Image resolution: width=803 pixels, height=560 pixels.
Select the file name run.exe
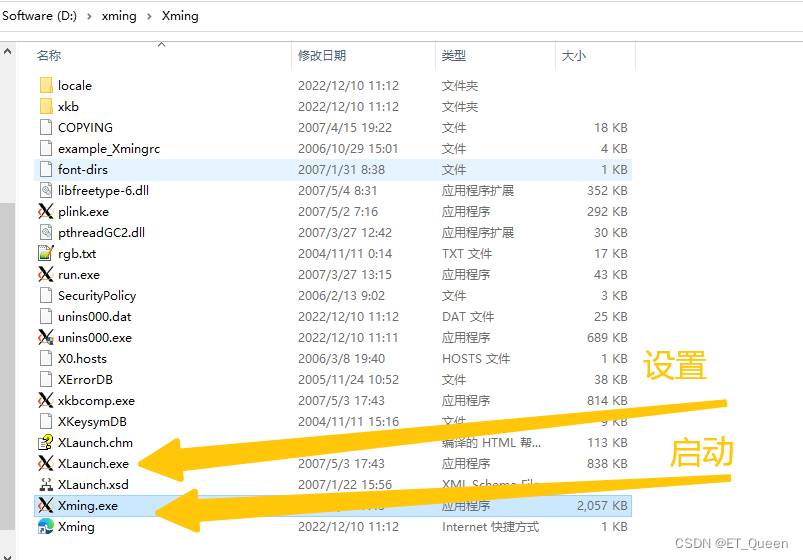[79, 275]
